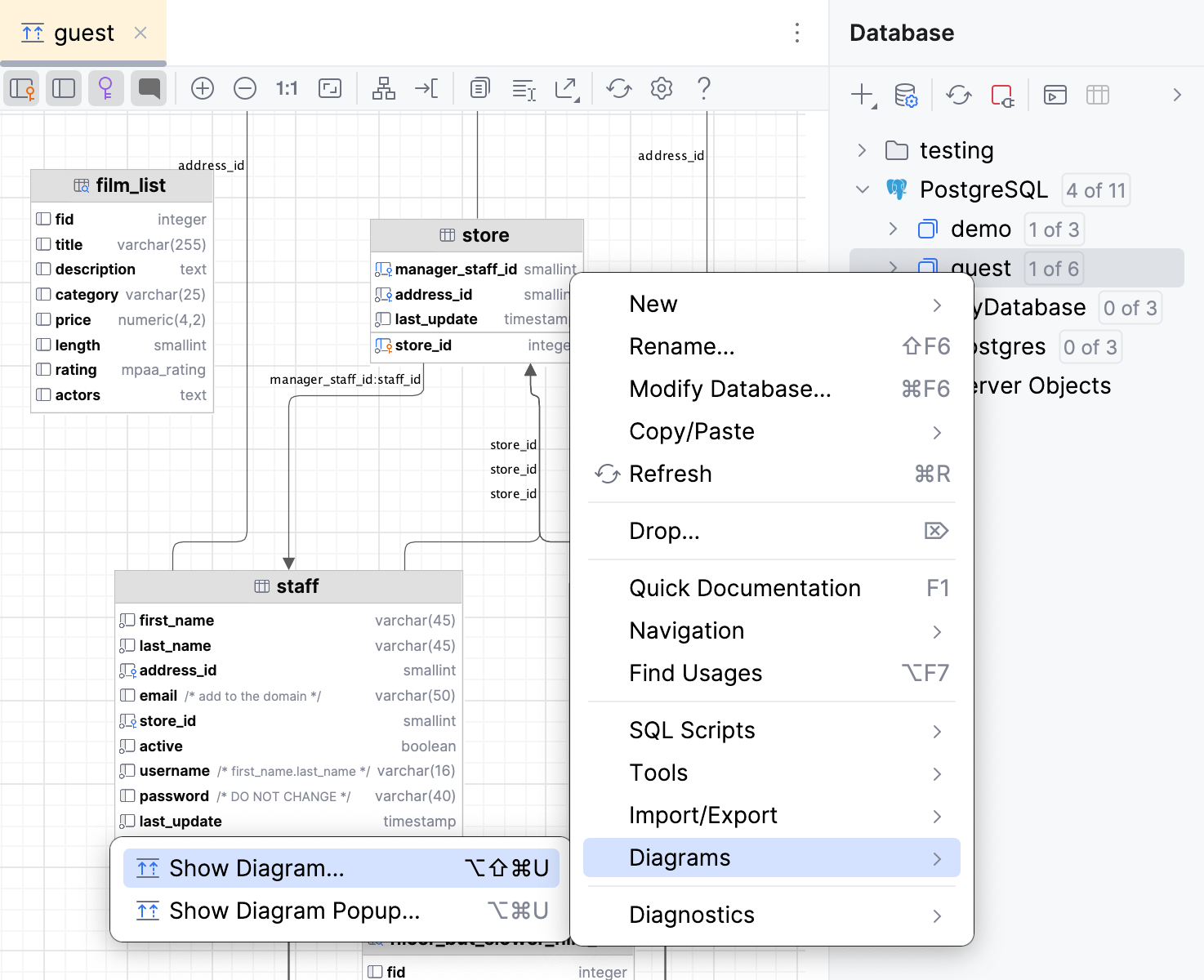Collapse the PostgreSQL data source
1204x980 pixels.
[862, 189]
